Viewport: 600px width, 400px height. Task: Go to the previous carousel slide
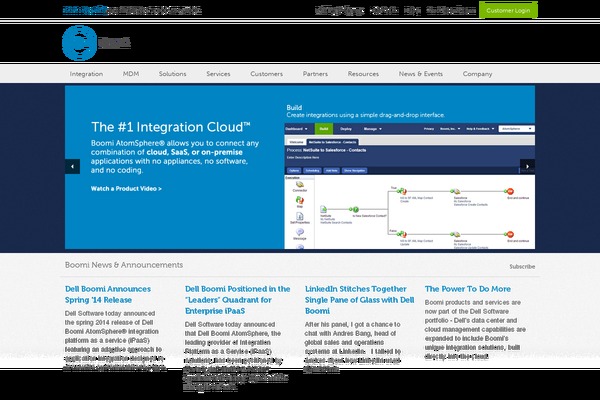(72, 167)
